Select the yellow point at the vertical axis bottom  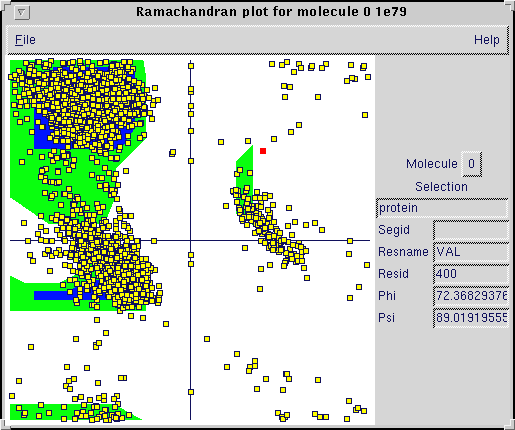point(191,392)
